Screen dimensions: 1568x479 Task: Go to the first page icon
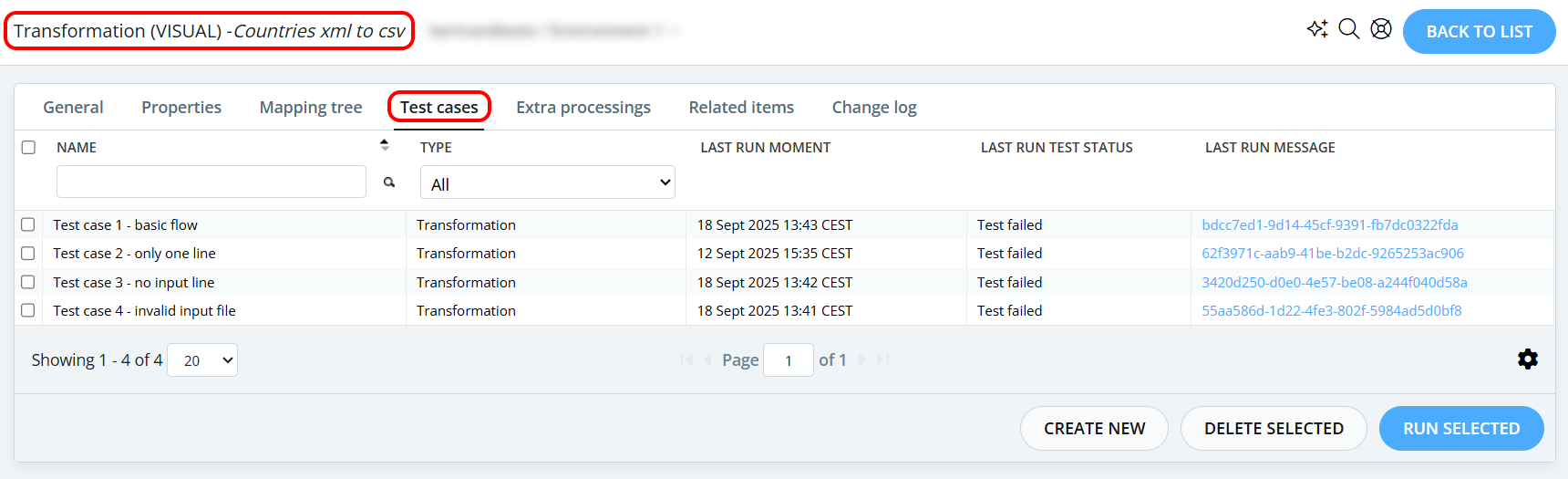[686, 360]
